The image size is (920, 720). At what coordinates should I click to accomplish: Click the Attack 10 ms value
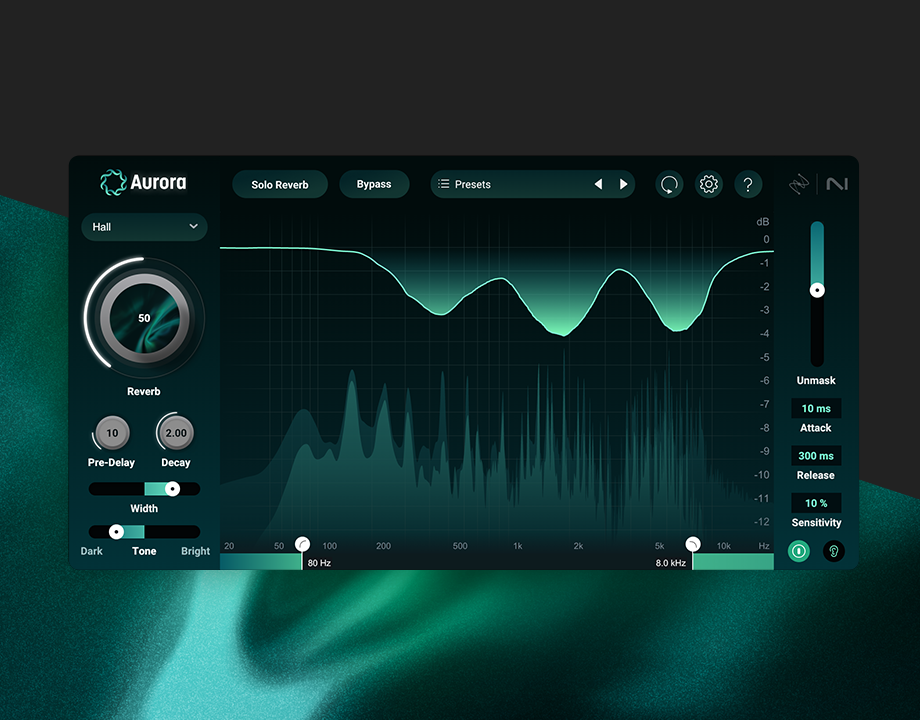tap(816, 409)
